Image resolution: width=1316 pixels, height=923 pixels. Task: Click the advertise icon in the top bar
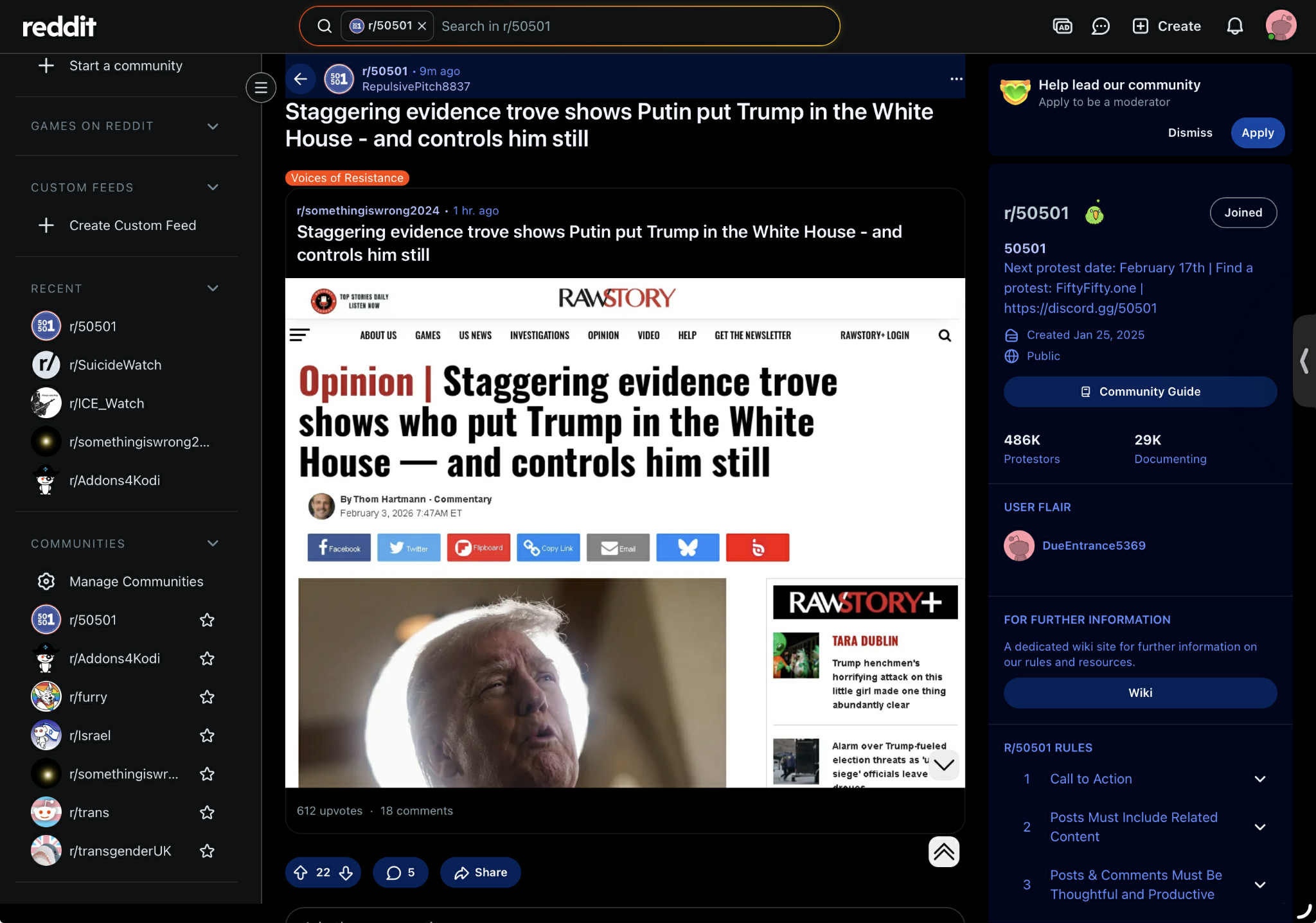click(1062, 26)
